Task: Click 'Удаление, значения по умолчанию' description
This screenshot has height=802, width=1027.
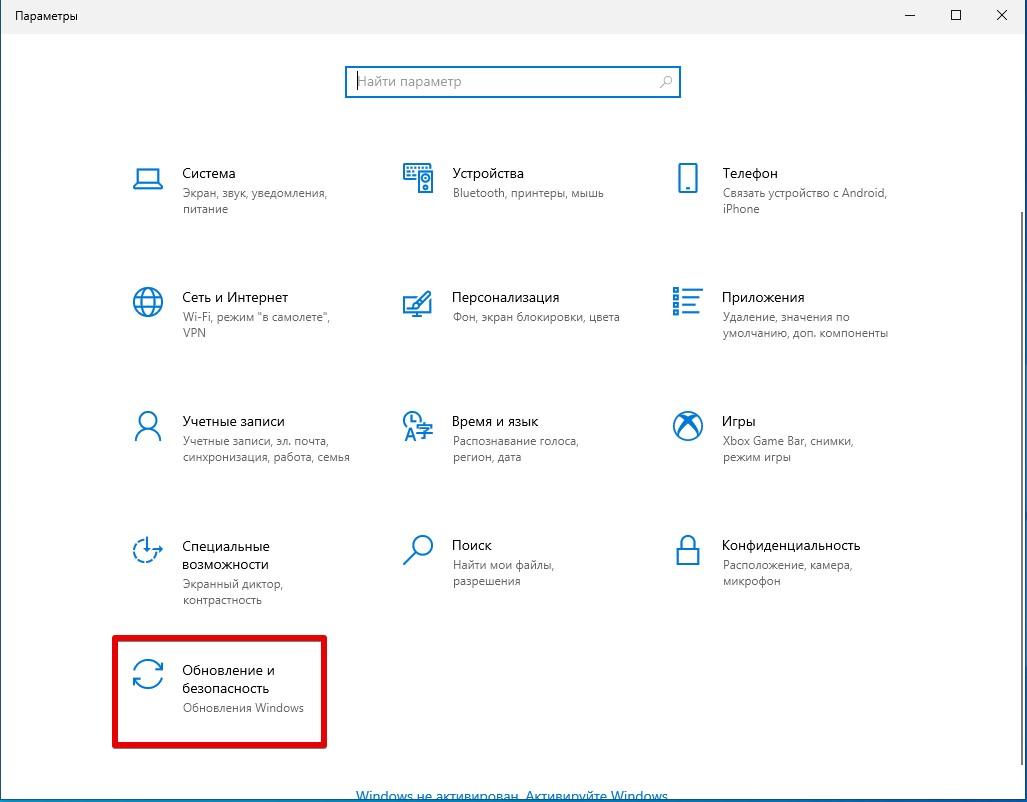Action: pos(805,325)
